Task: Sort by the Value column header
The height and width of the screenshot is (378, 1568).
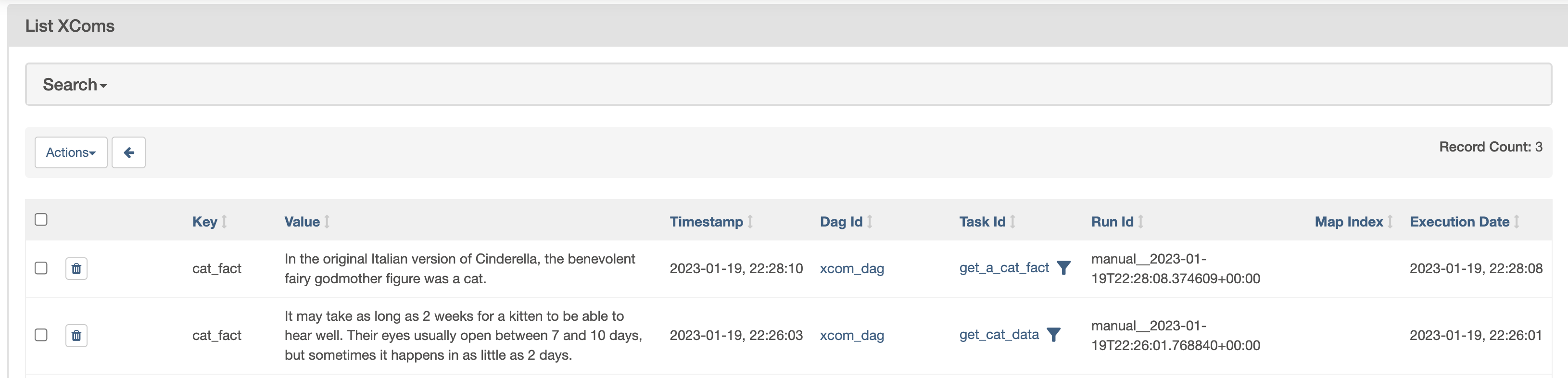Action: click(x=302, y=222)
